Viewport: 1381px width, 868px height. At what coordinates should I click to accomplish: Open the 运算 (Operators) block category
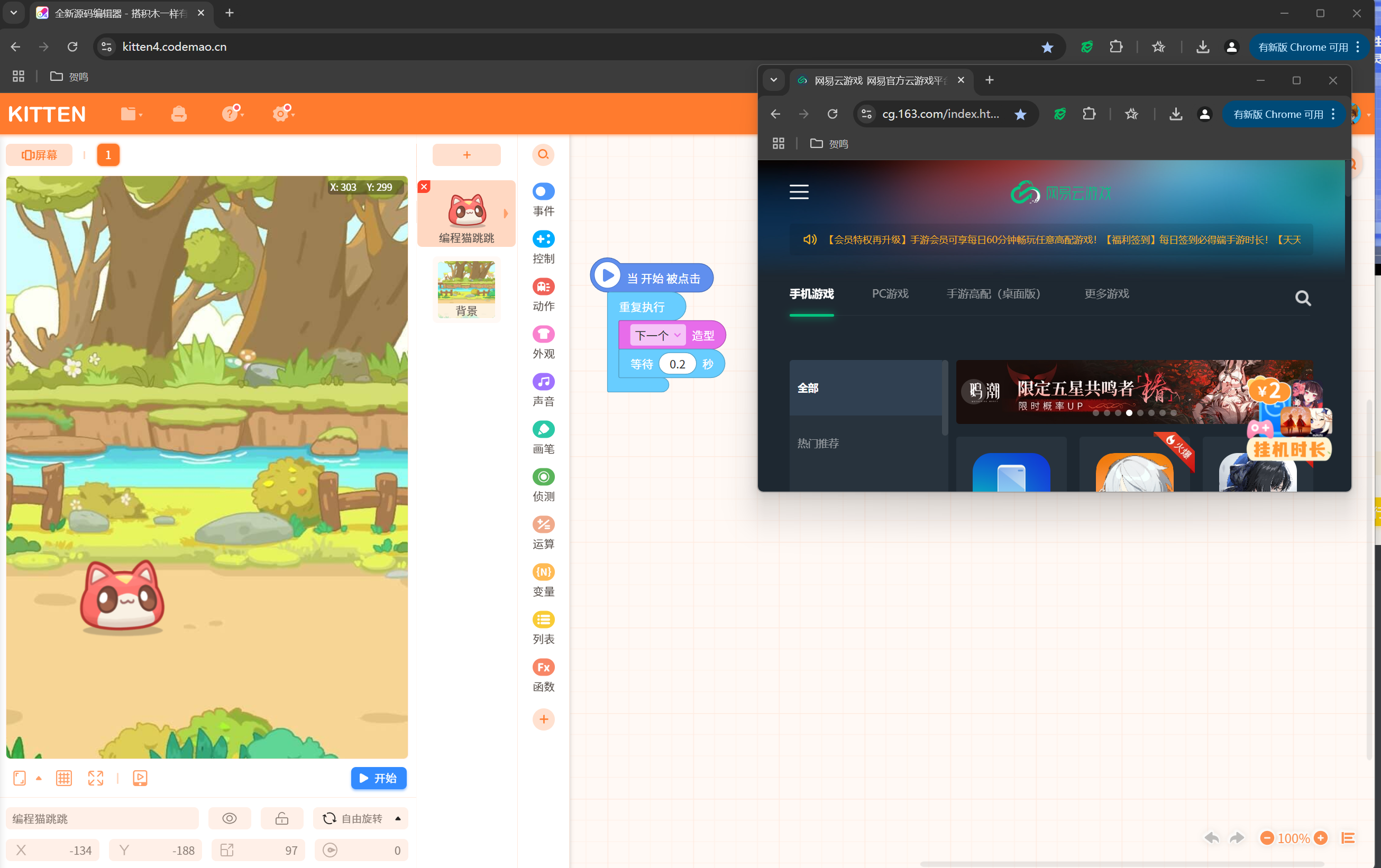pos(543,533)
